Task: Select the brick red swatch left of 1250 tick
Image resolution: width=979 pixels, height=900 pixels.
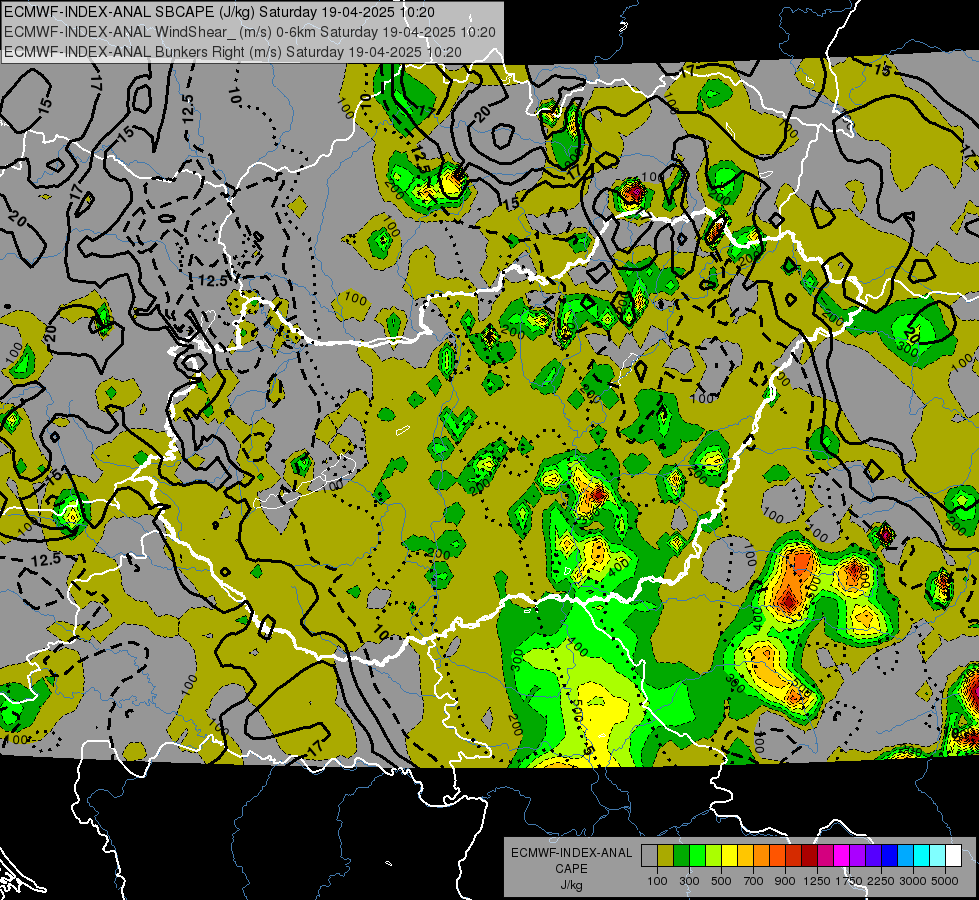Action: coord(794,856)
